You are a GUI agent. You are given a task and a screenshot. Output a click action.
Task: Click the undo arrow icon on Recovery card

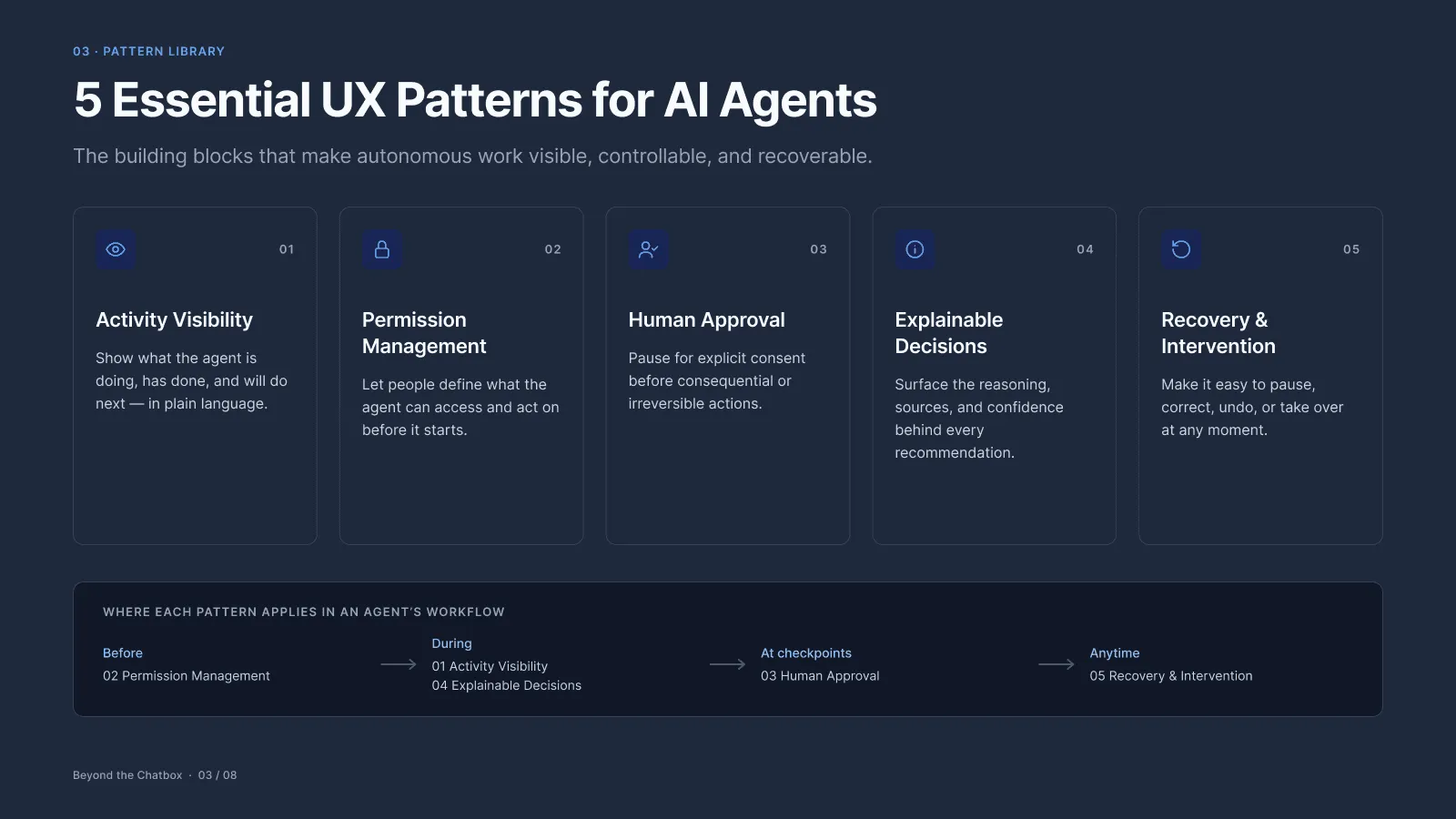click(x=1181, y=249)
